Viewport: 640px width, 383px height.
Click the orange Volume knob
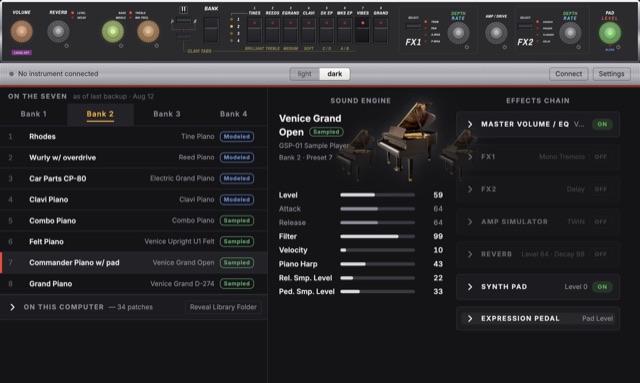[x=22, y=31]
